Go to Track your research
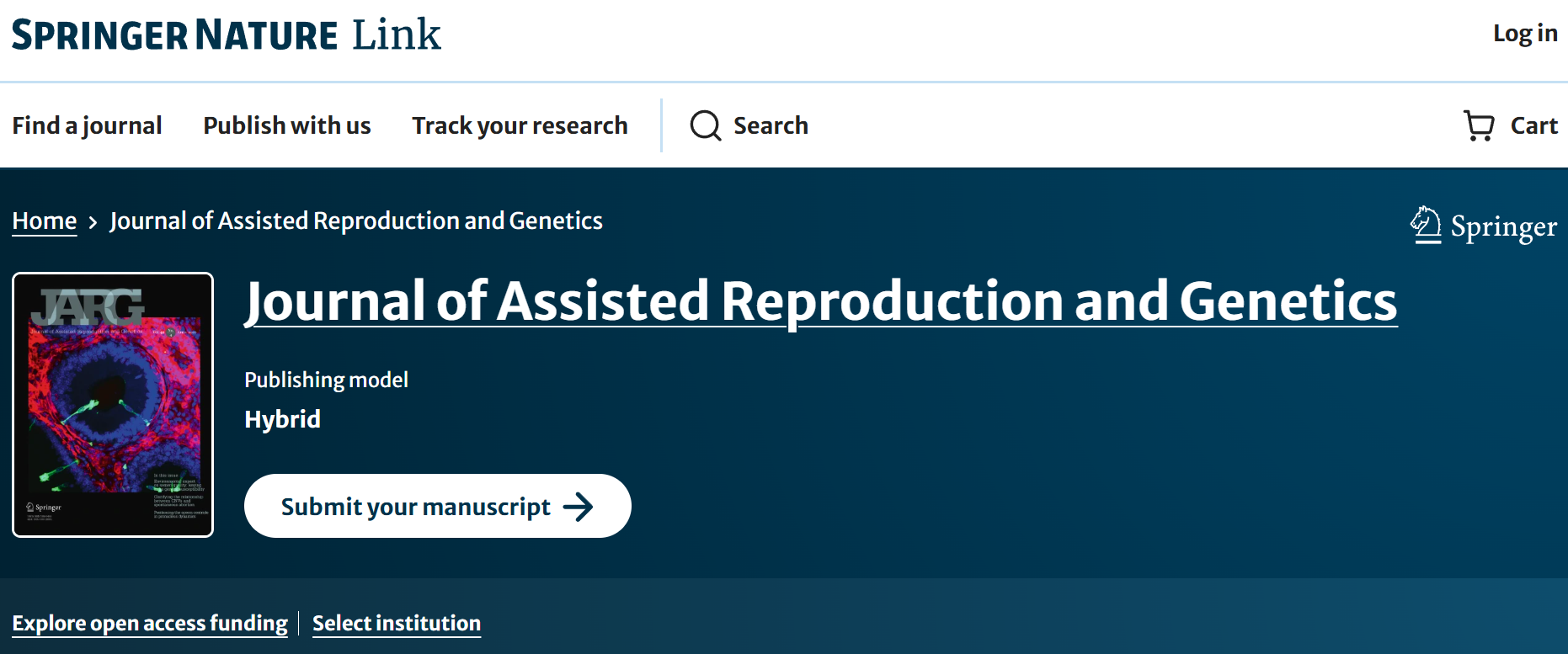This screenshot has width=1568, height=654. pos(520,125)
